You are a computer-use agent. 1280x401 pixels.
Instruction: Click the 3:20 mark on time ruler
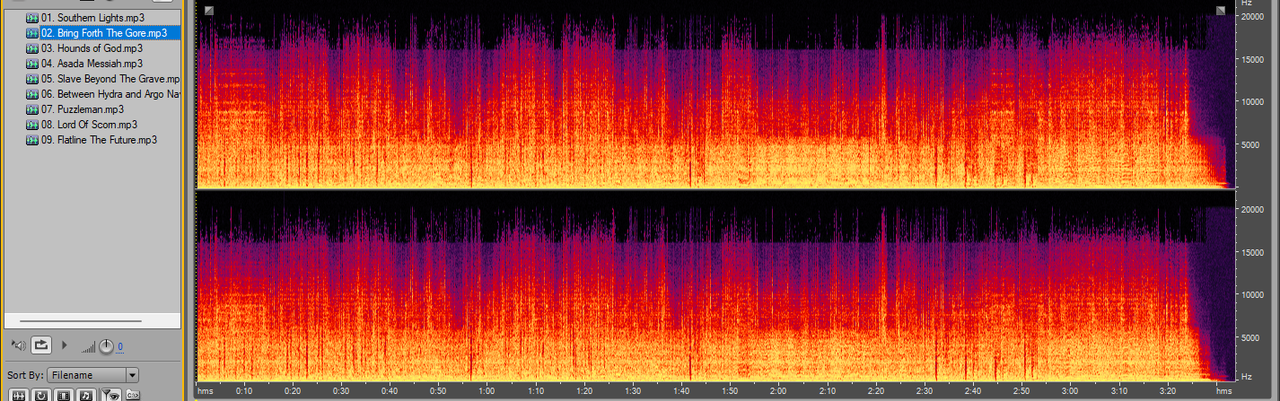(1168, 391)
